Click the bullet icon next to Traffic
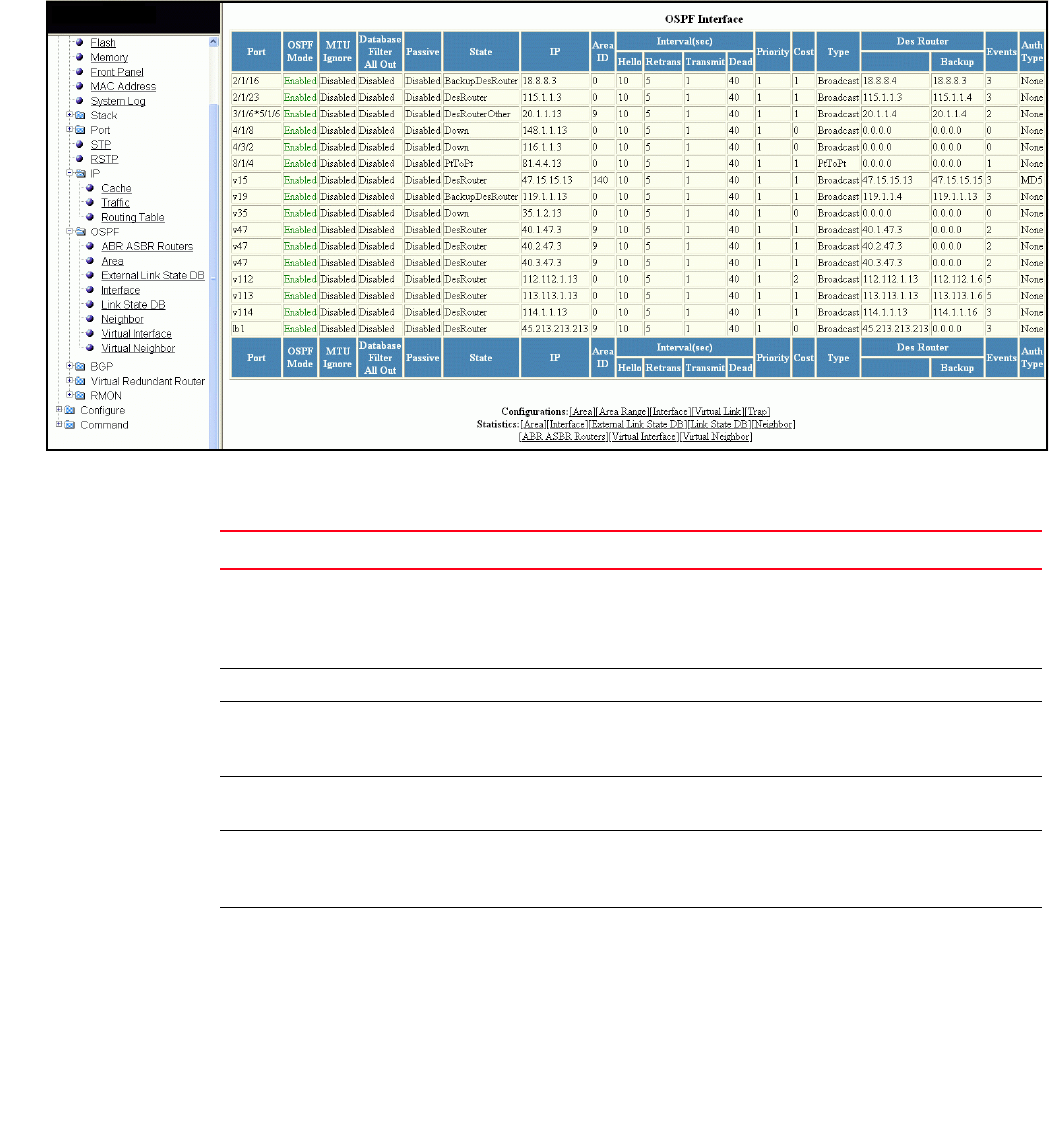Image resolution: width=1049 pixels, height=1136 pixels. [90, 202]
